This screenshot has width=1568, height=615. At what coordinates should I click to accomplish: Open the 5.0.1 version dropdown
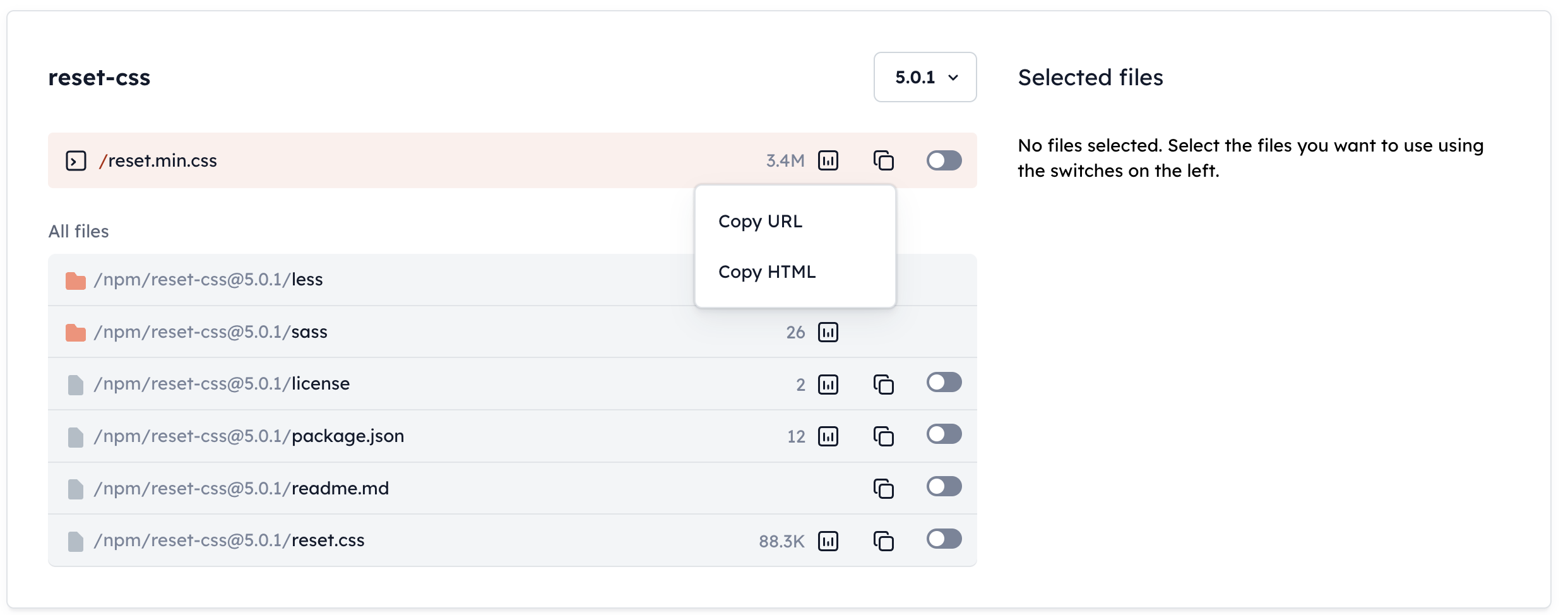[x=925, y=77]
